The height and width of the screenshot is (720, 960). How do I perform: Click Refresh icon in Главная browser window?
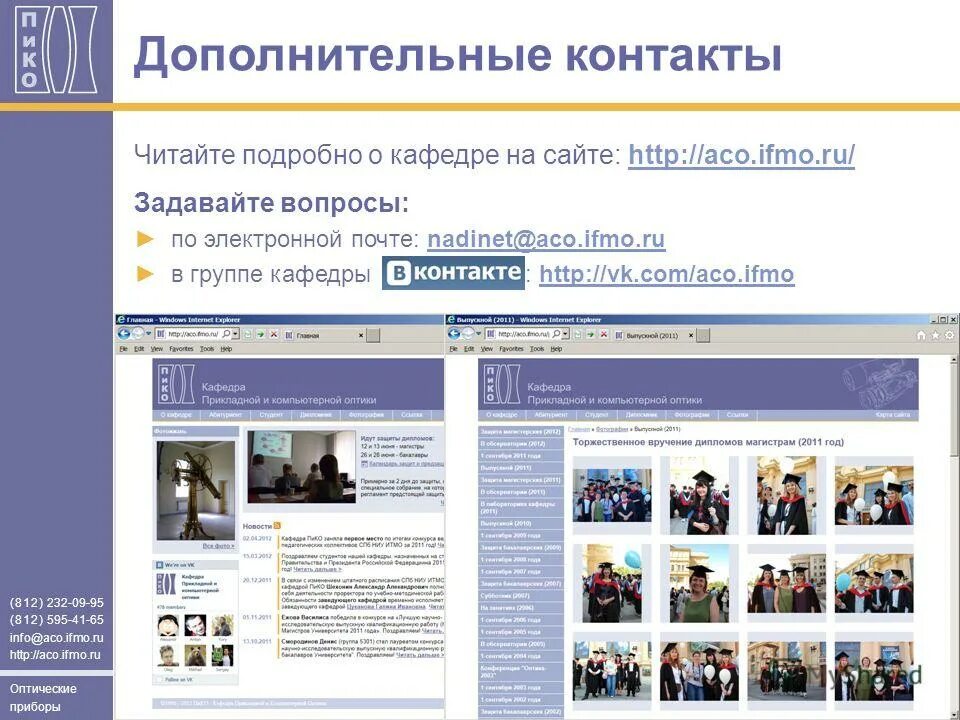tap(247, 335)
